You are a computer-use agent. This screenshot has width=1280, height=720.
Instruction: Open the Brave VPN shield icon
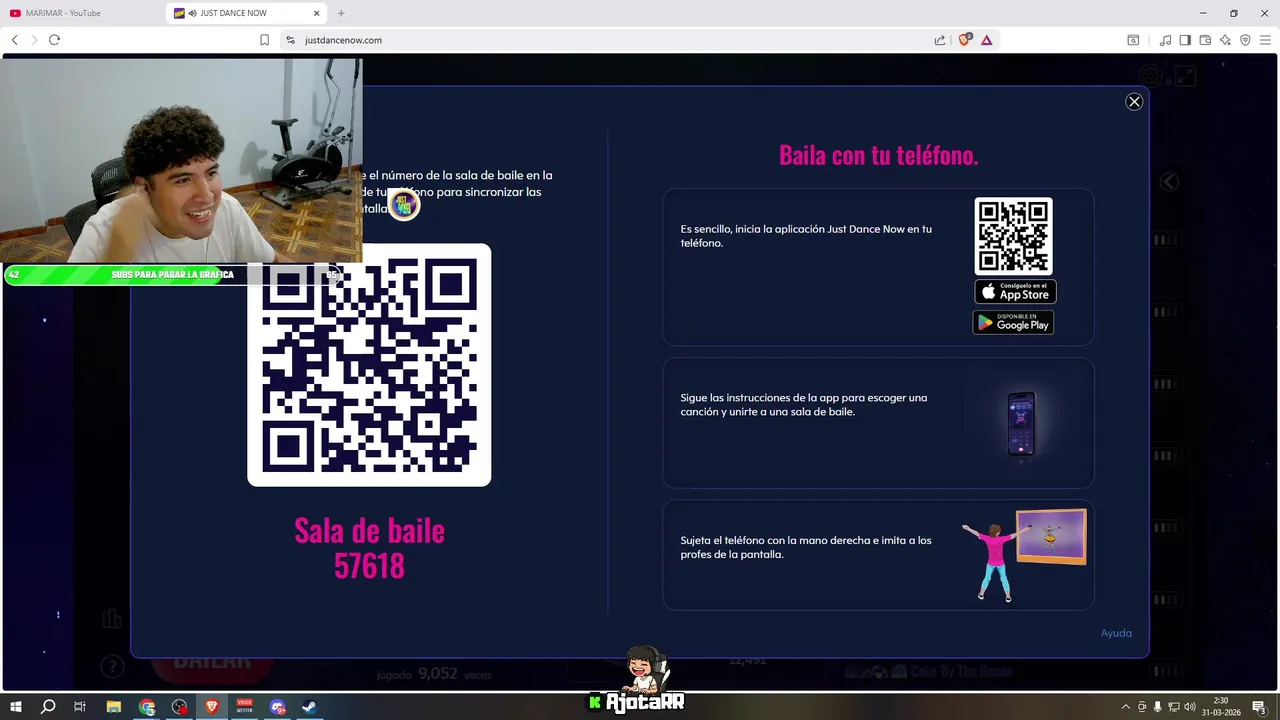click(1245, 40)
